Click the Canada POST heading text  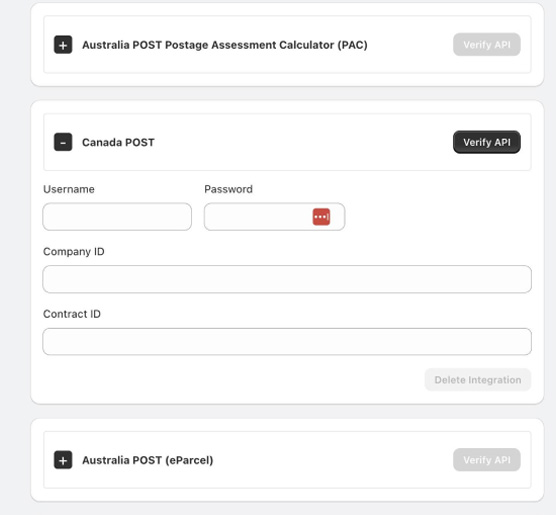pos(118,143)
